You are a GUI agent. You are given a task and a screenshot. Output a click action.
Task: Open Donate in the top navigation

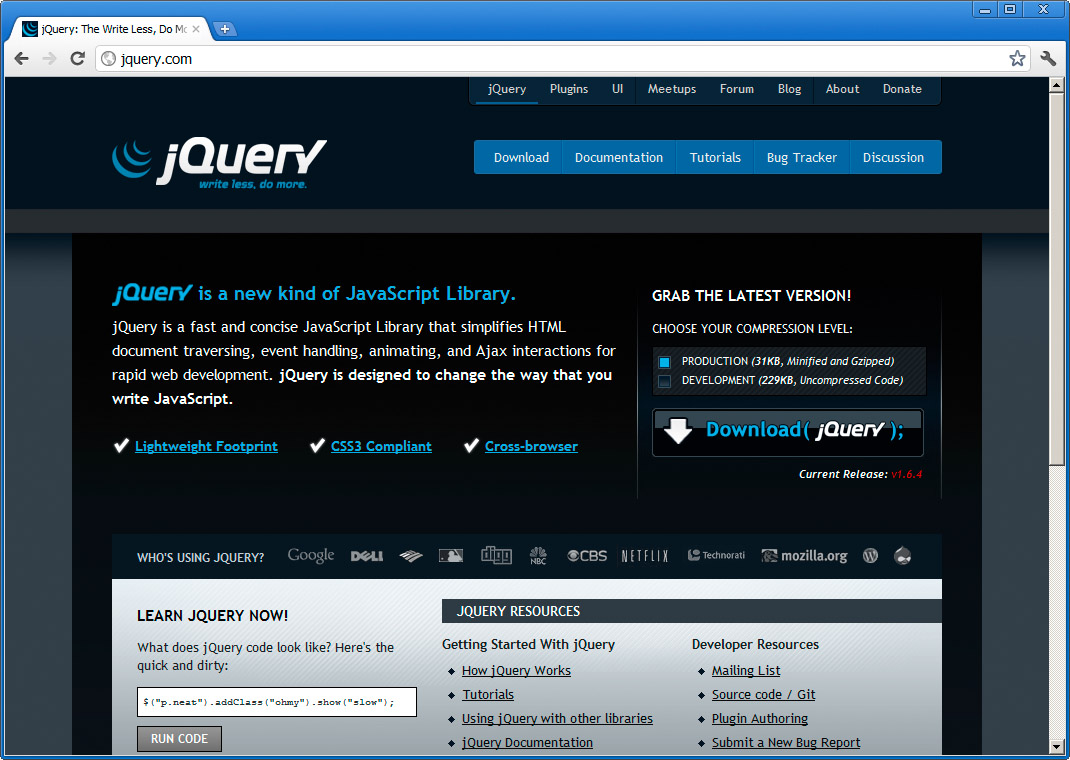pyautogui.click(x=902, y=89)
